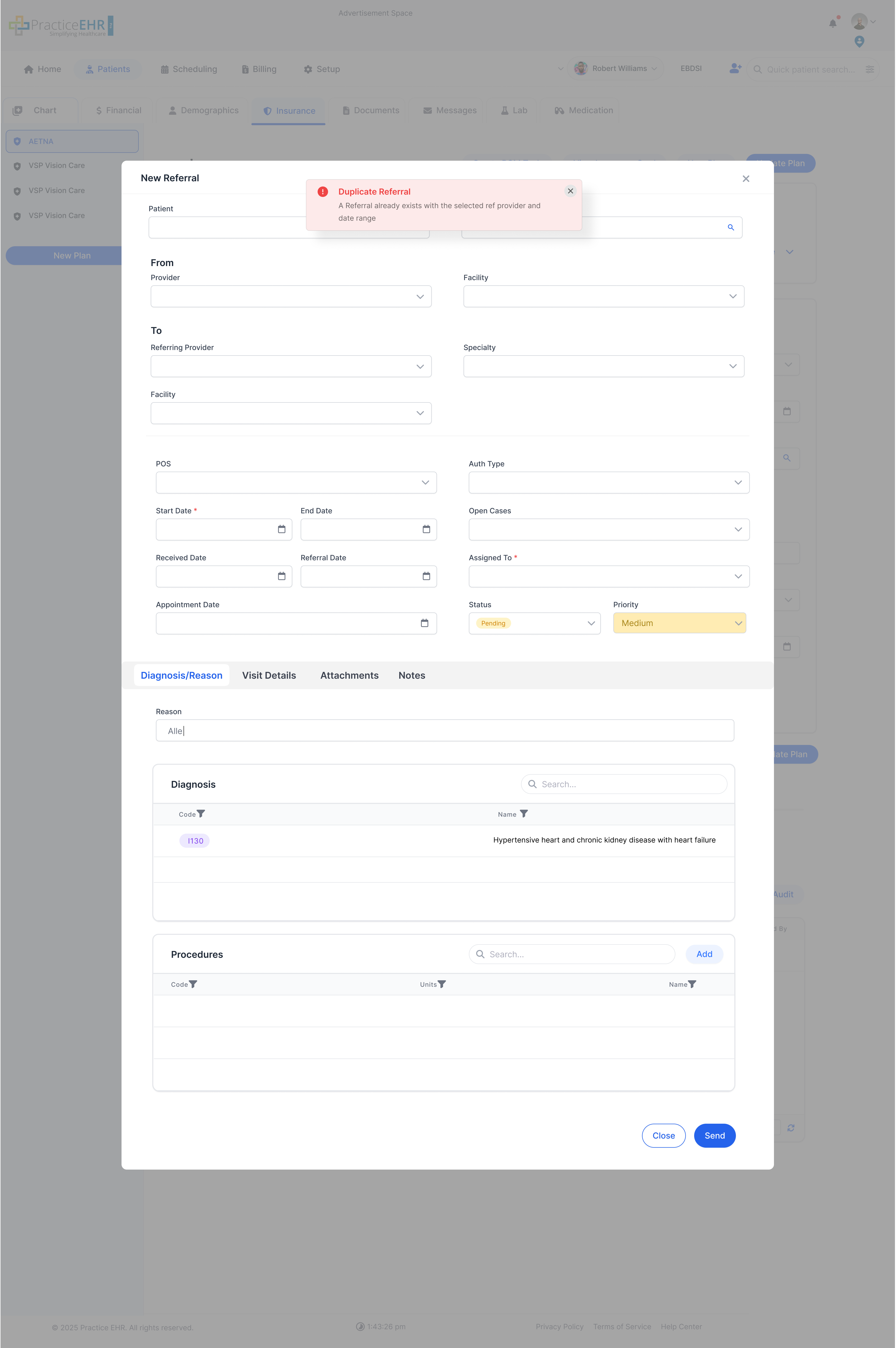896x1348 pixels.
Task: Click the search magnifier in the Referring Provider field
Action: pyautogui.click(x=731, y=227)
